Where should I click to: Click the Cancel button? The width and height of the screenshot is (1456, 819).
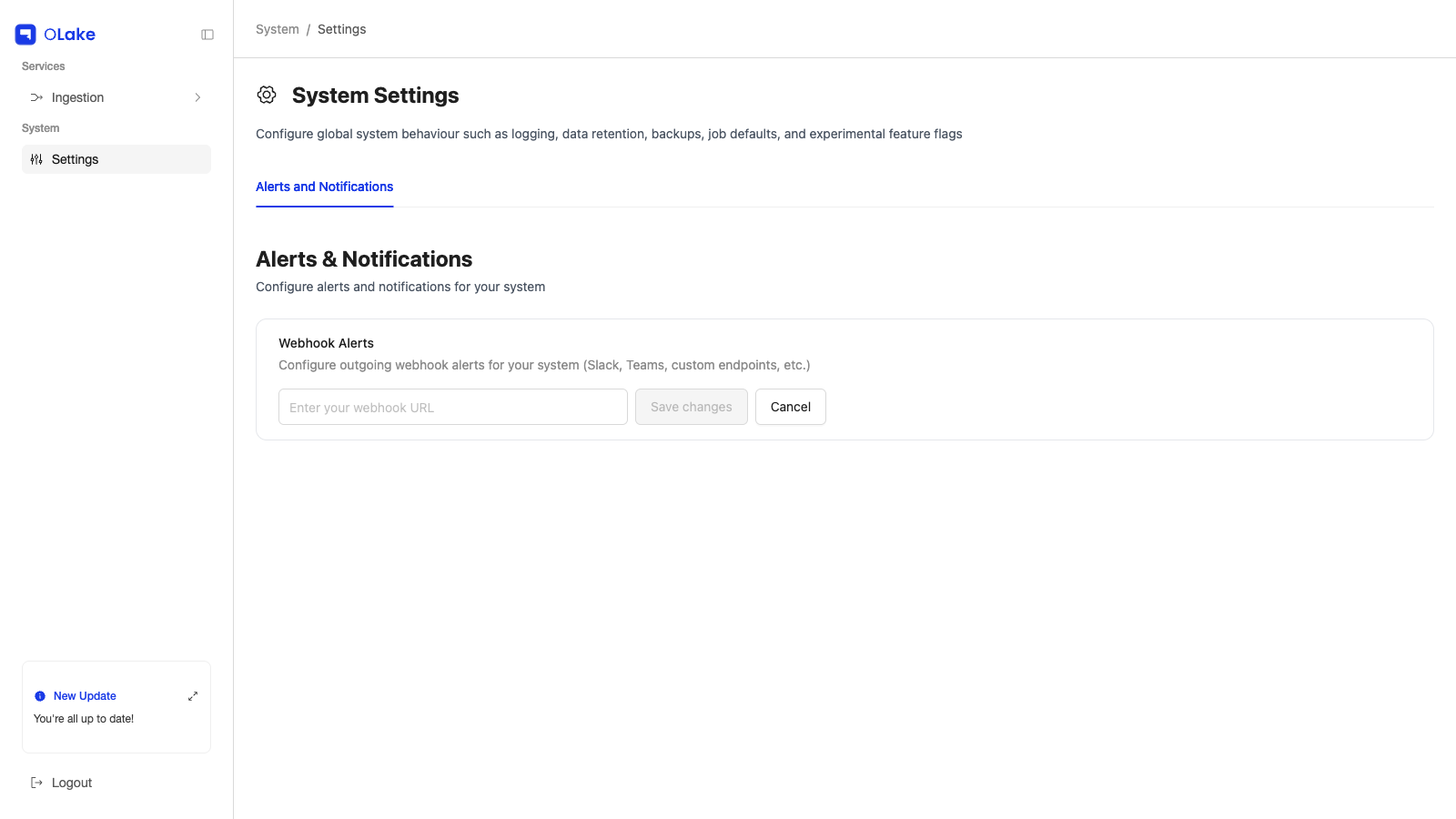pos(791,407)
